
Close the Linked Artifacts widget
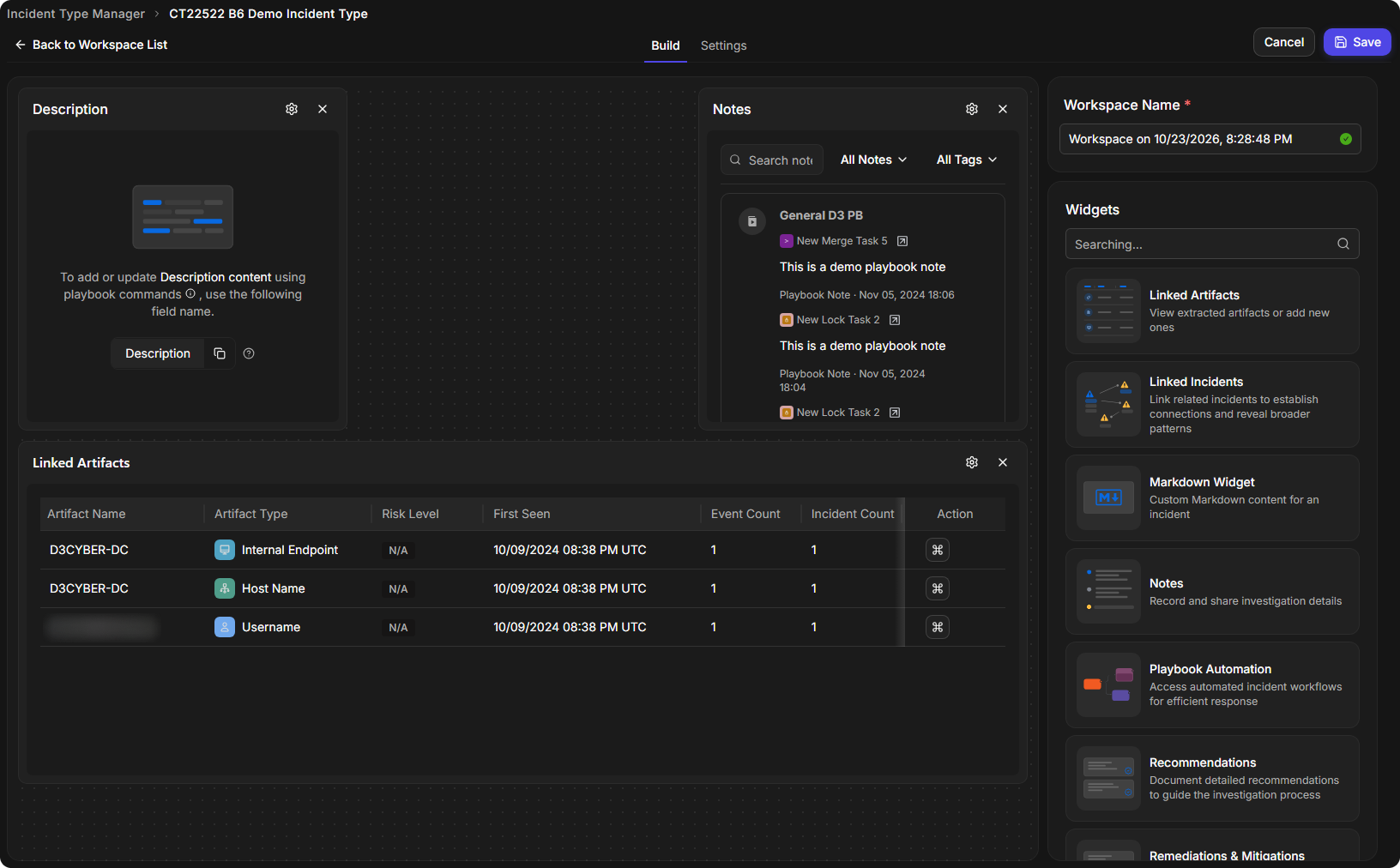pos(1003,462)
